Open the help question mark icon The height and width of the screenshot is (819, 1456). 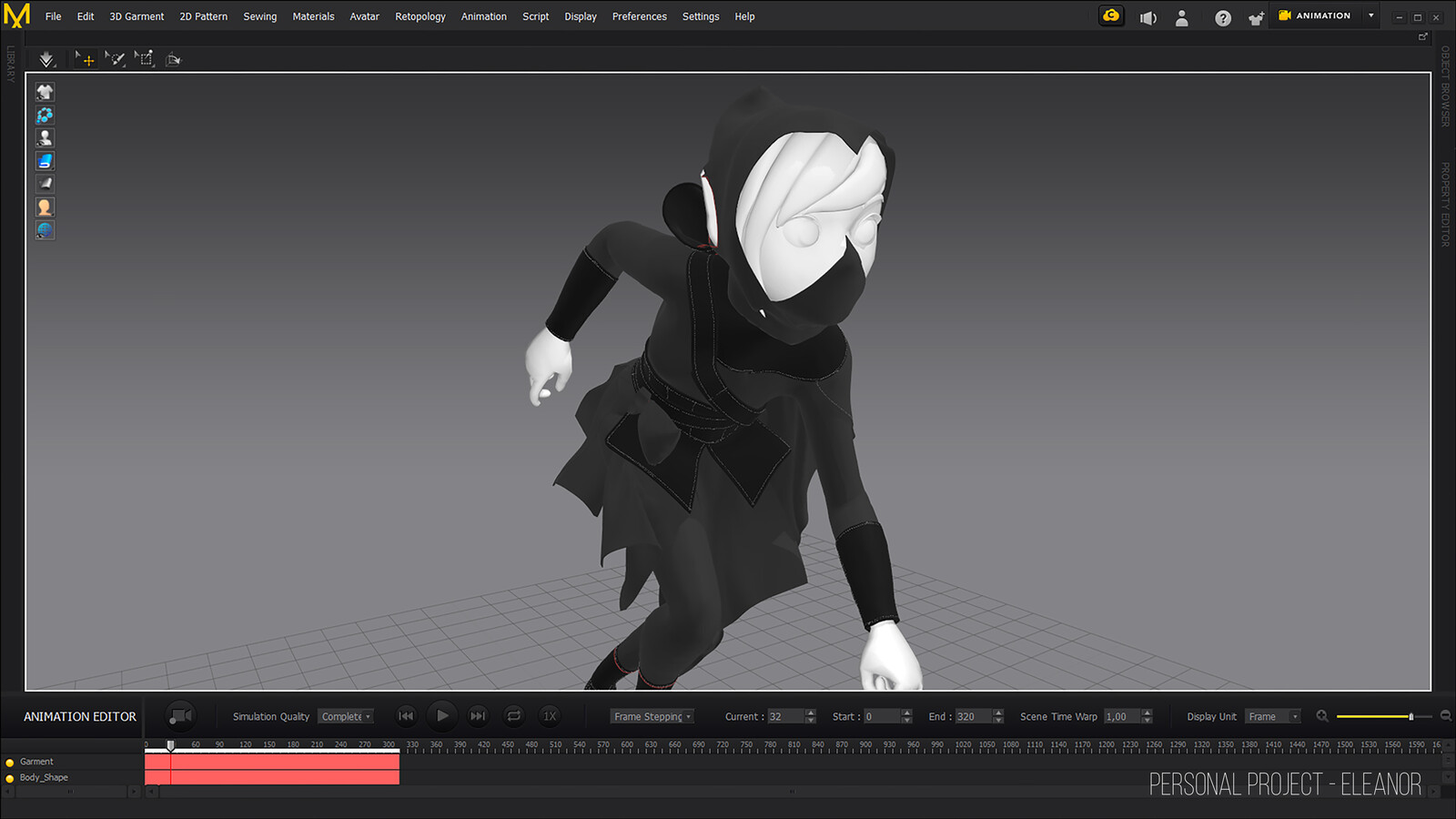tap(1223, 18)
